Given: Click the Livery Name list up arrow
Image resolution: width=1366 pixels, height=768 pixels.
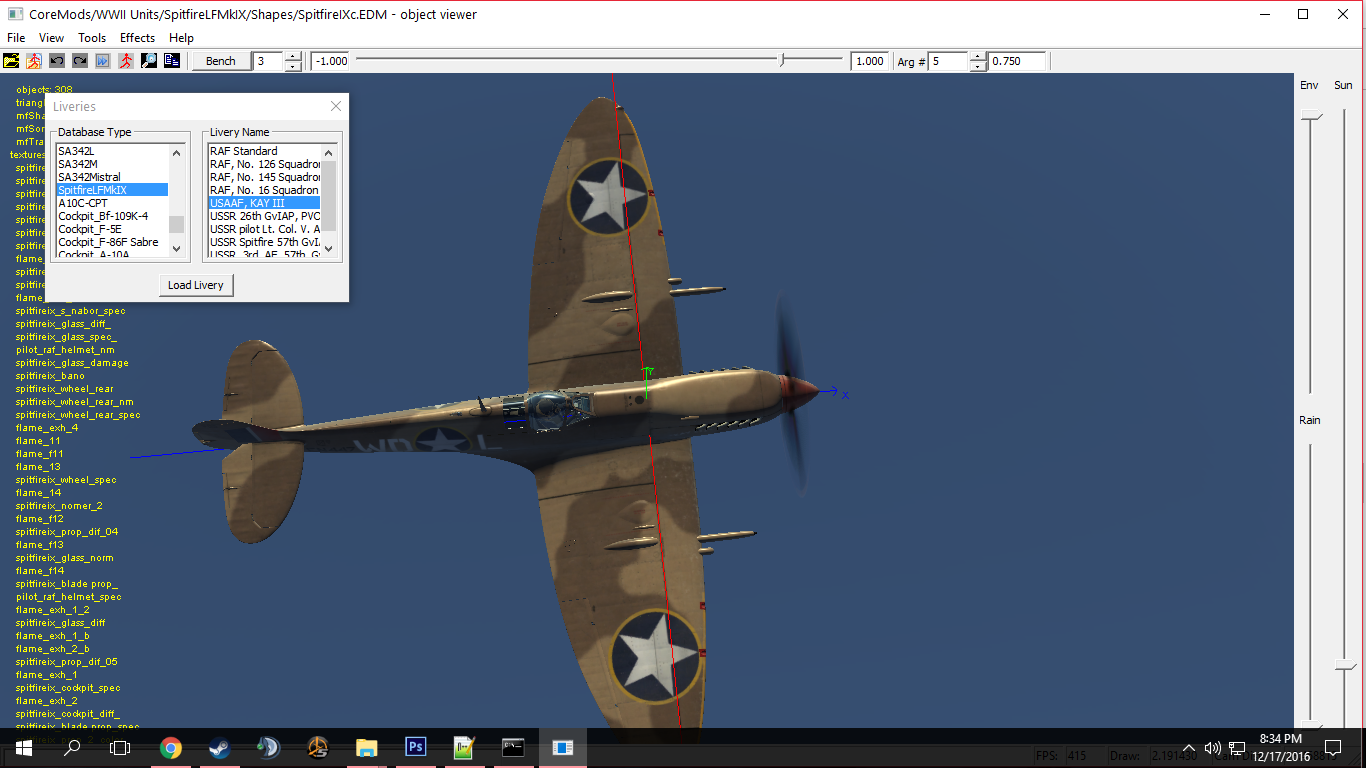Looking at the screenshot, I should tap(329, 153).
